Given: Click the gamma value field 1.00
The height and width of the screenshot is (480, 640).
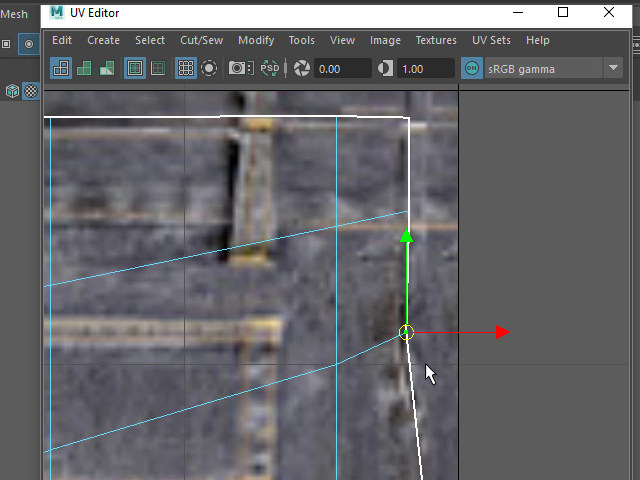Looking at the screenshot, I should [x=424, y=69].
